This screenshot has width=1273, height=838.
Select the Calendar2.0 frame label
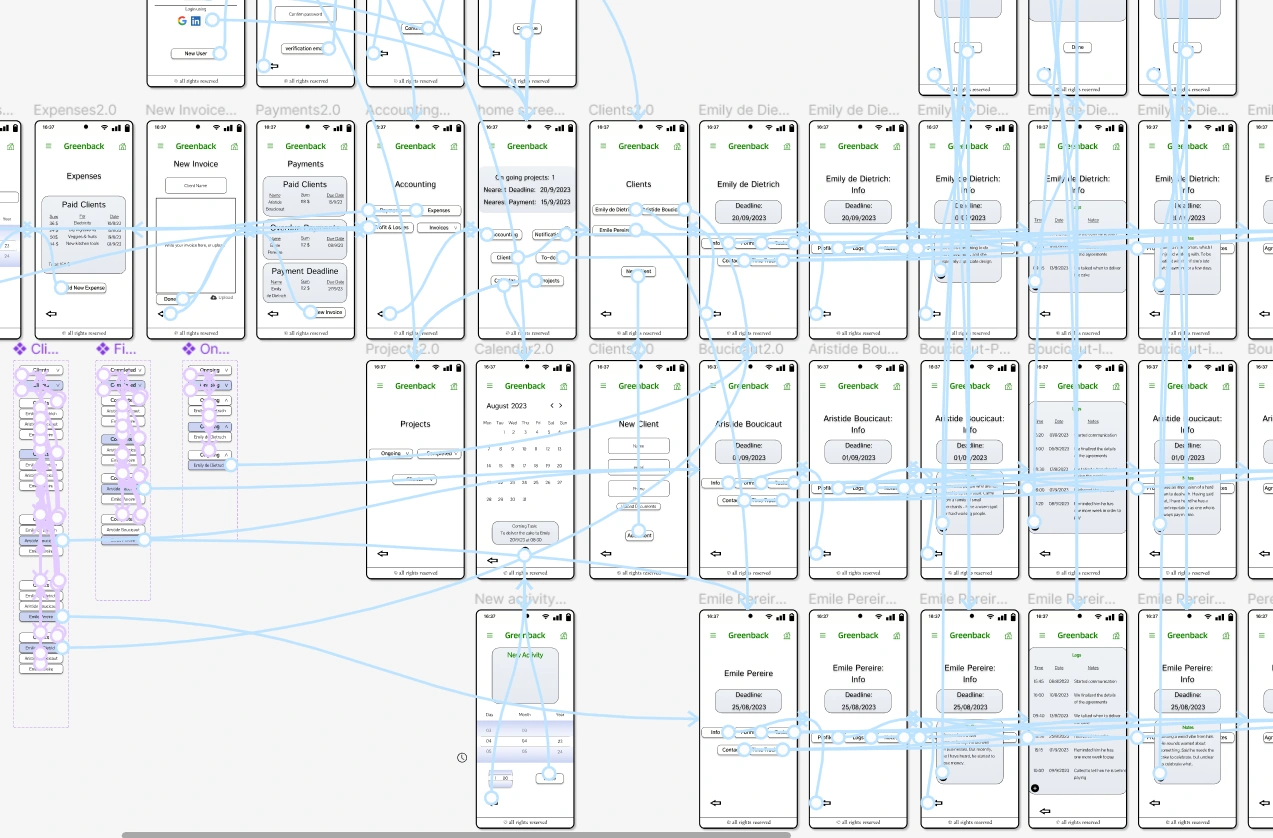514,349
